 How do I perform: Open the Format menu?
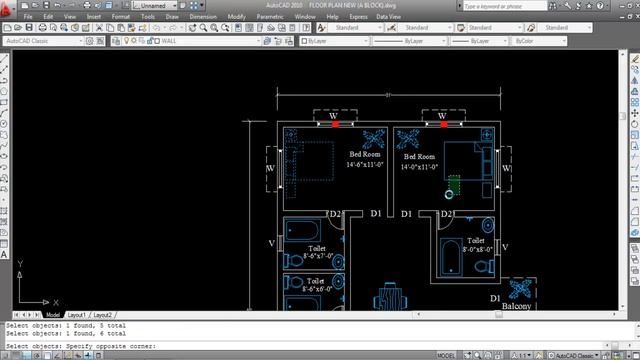click(121, 17)
